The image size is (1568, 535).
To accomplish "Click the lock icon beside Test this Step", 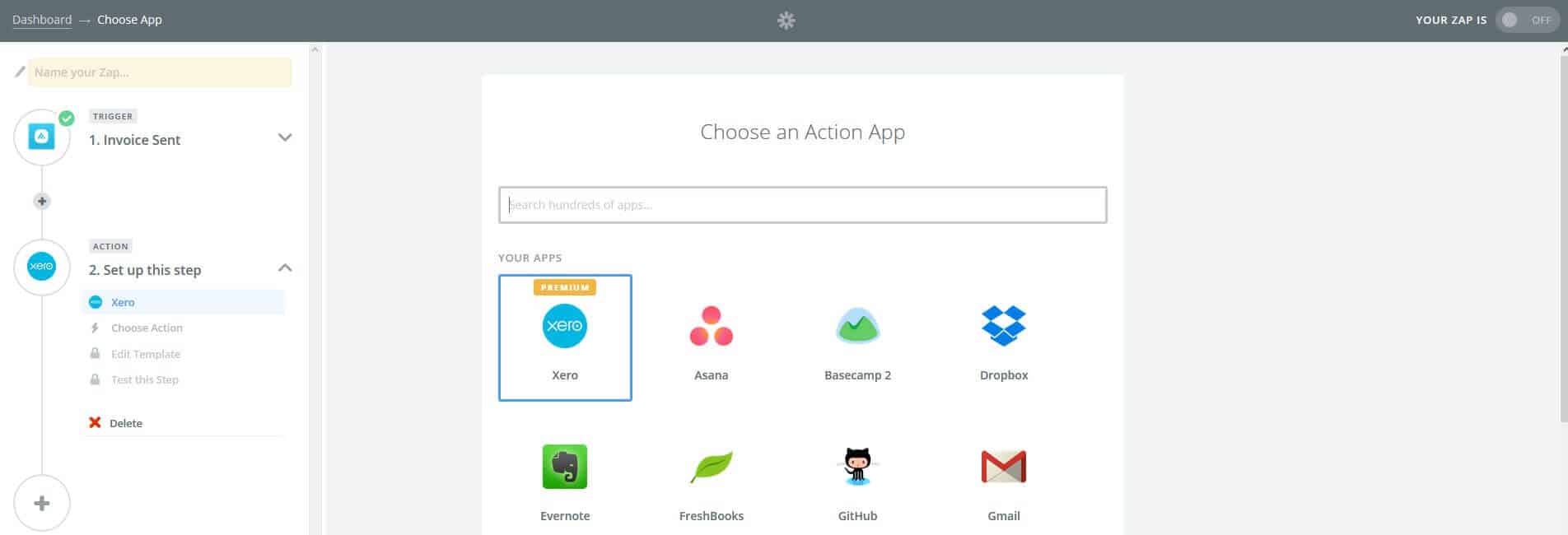I will (x=95, y=379).
